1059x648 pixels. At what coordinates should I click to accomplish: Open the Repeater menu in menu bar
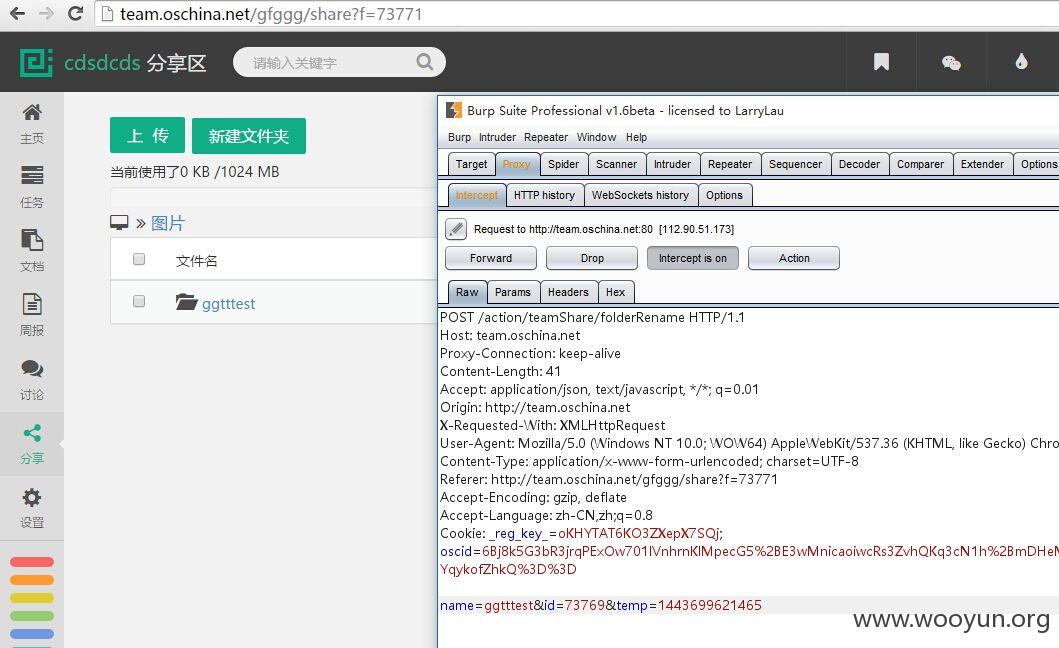[x=546, y=137]
